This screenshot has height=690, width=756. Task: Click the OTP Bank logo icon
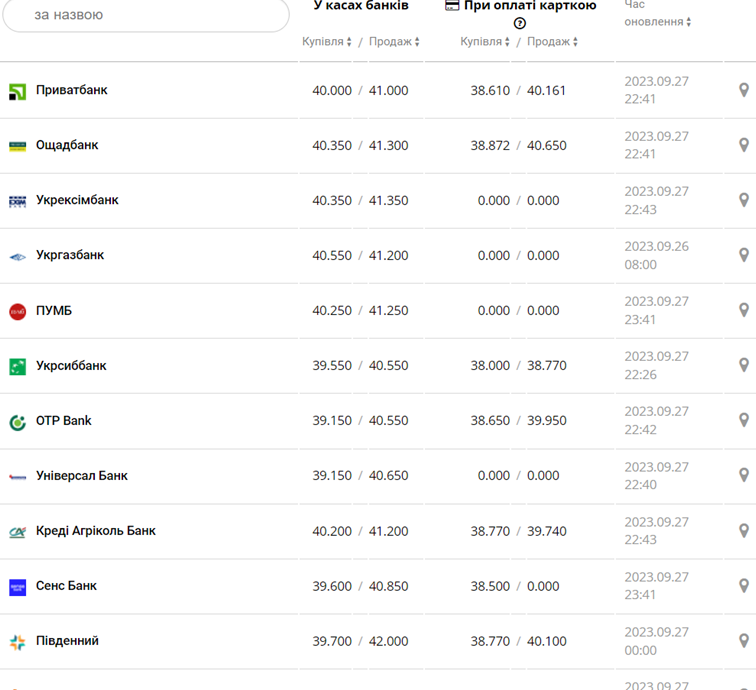coord(17,422)
